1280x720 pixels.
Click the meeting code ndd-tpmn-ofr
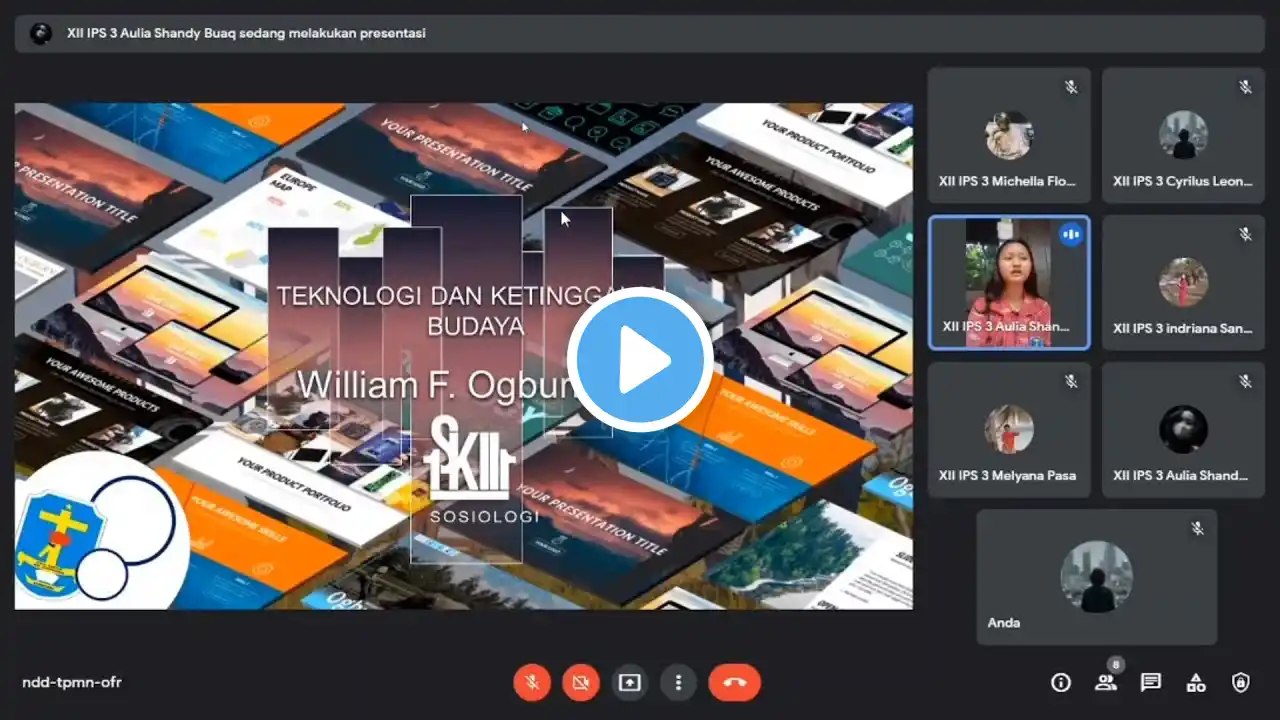coord(72,683)
